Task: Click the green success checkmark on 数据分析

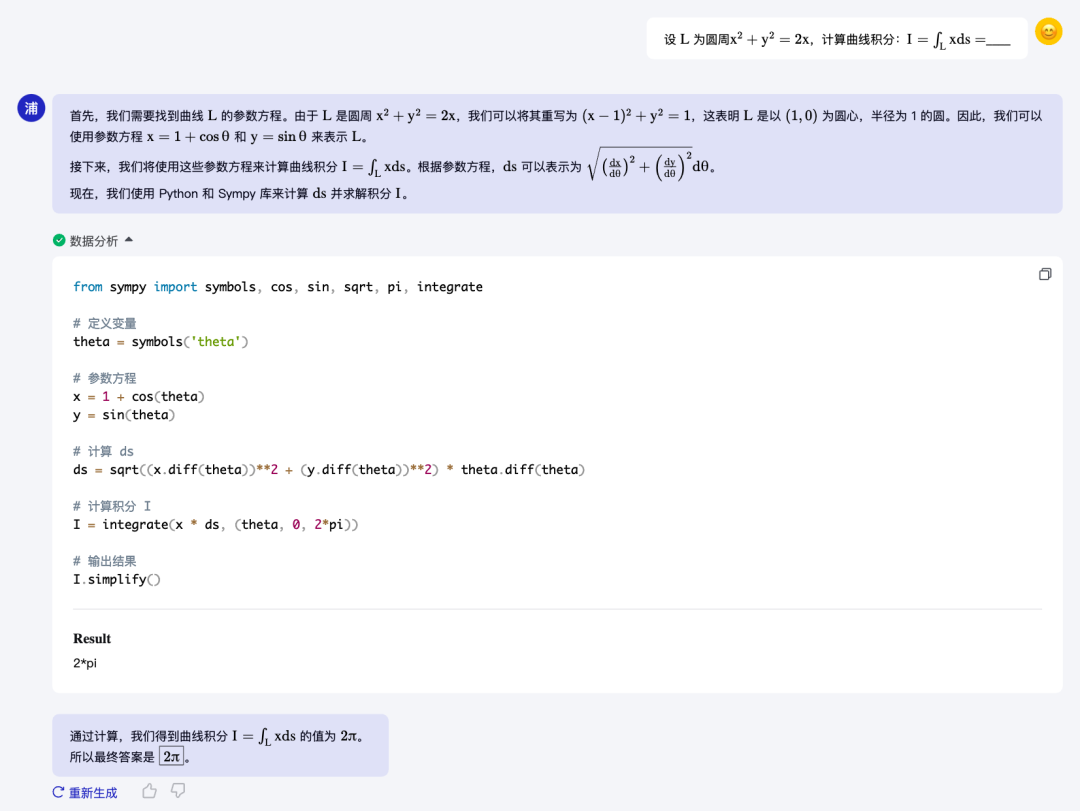Action: click(x=61, y=240)
